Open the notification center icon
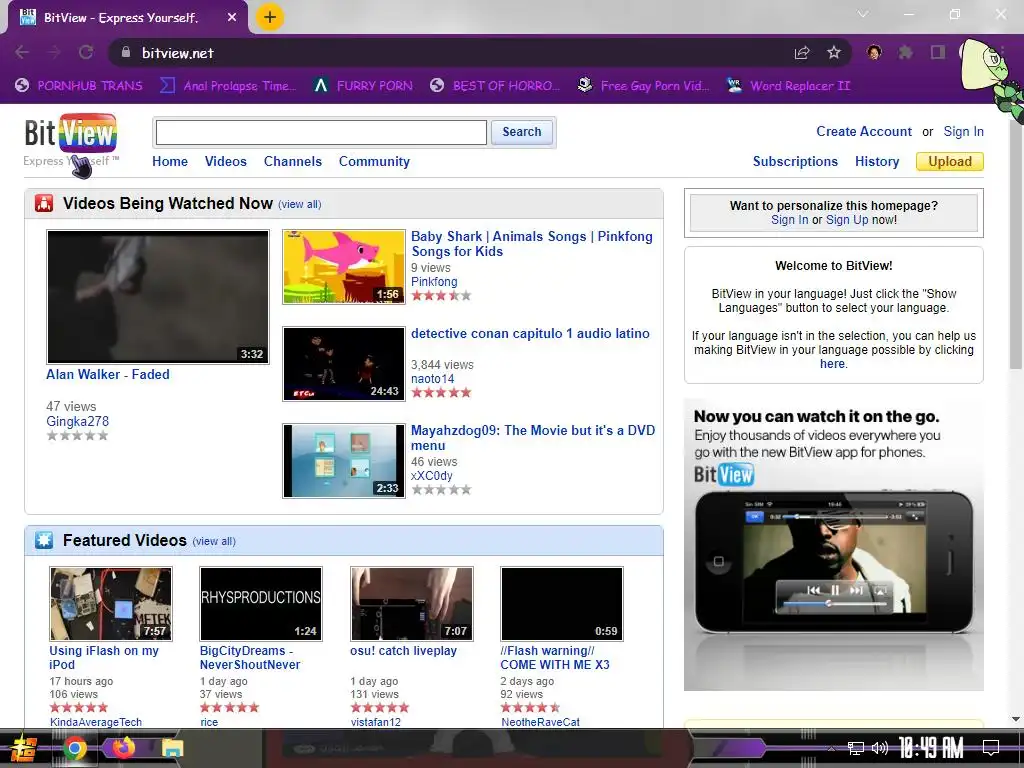This screenshot has width=1024, height=768. tap(991, 748)
